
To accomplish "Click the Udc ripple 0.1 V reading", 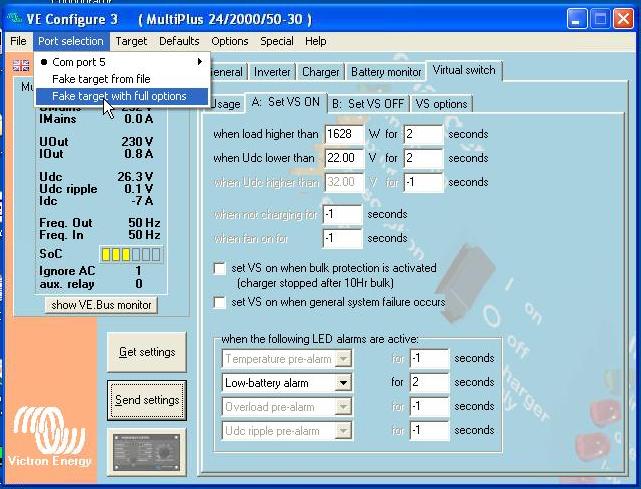I will pyautogui.click(x=139, y=188).
